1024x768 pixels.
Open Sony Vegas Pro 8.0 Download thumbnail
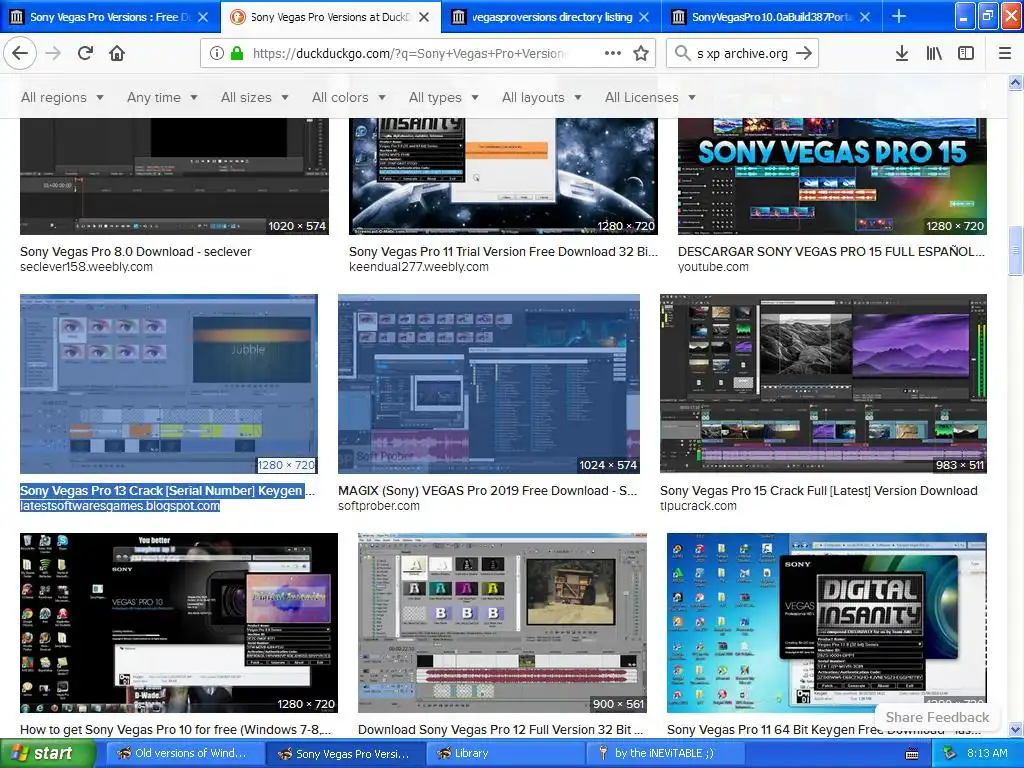pos(174,176)
